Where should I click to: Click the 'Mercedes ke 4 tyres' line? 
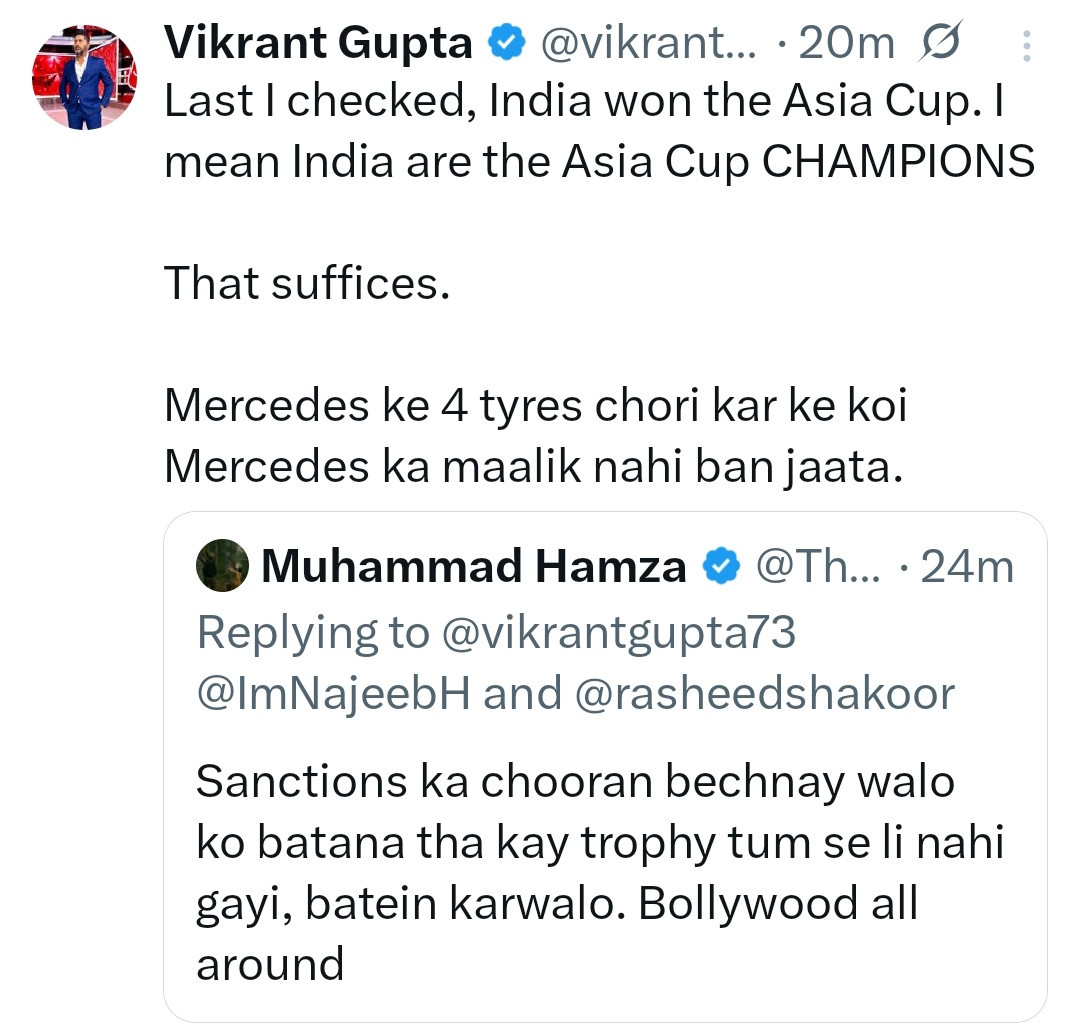[x=536, y=407]
